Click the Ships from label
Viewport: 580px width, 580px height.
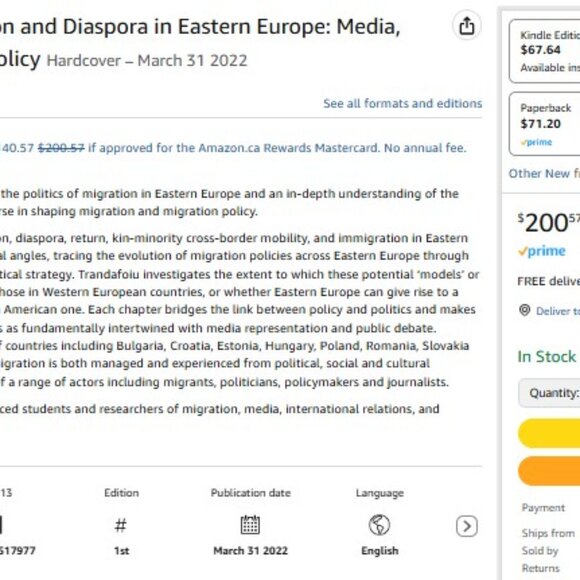click(x=548, y=533)
